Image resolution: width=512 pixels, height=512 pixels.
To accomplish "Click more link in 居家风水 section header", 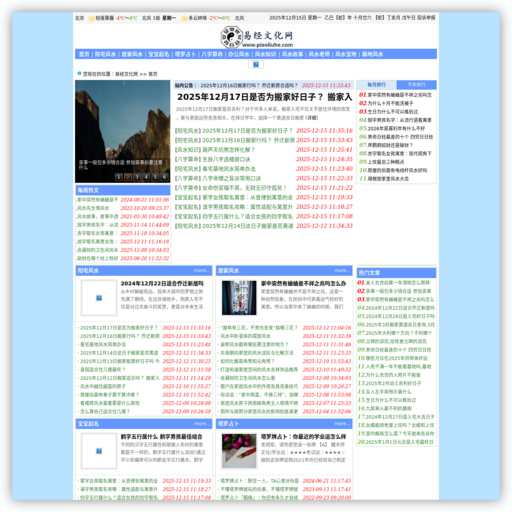I will [x=342, y=270].
